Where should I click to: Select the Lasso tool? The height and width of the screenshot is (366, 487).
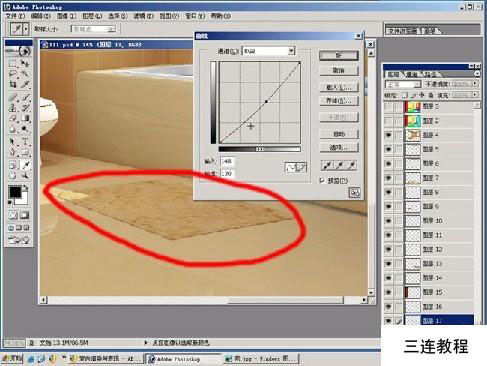[13, 74]
